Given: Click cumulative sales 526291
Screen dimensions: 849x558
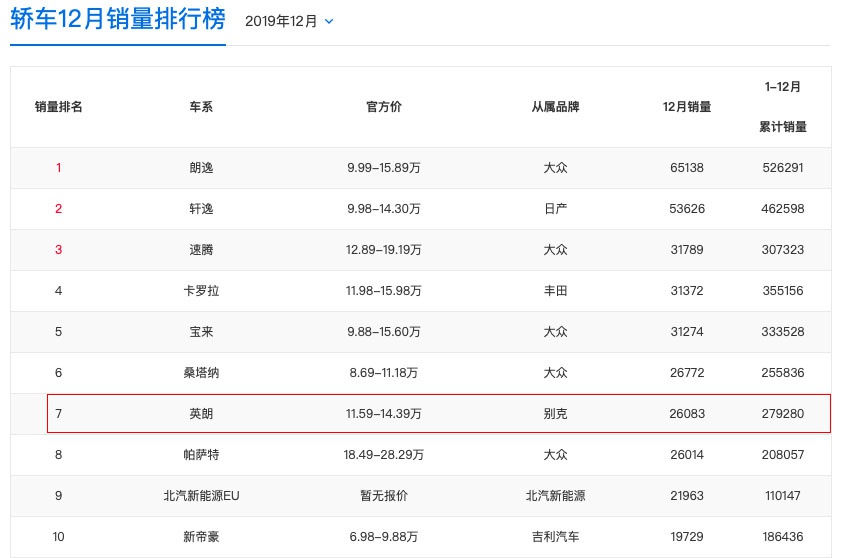Looking at the screenshot, I should (783, 168).
